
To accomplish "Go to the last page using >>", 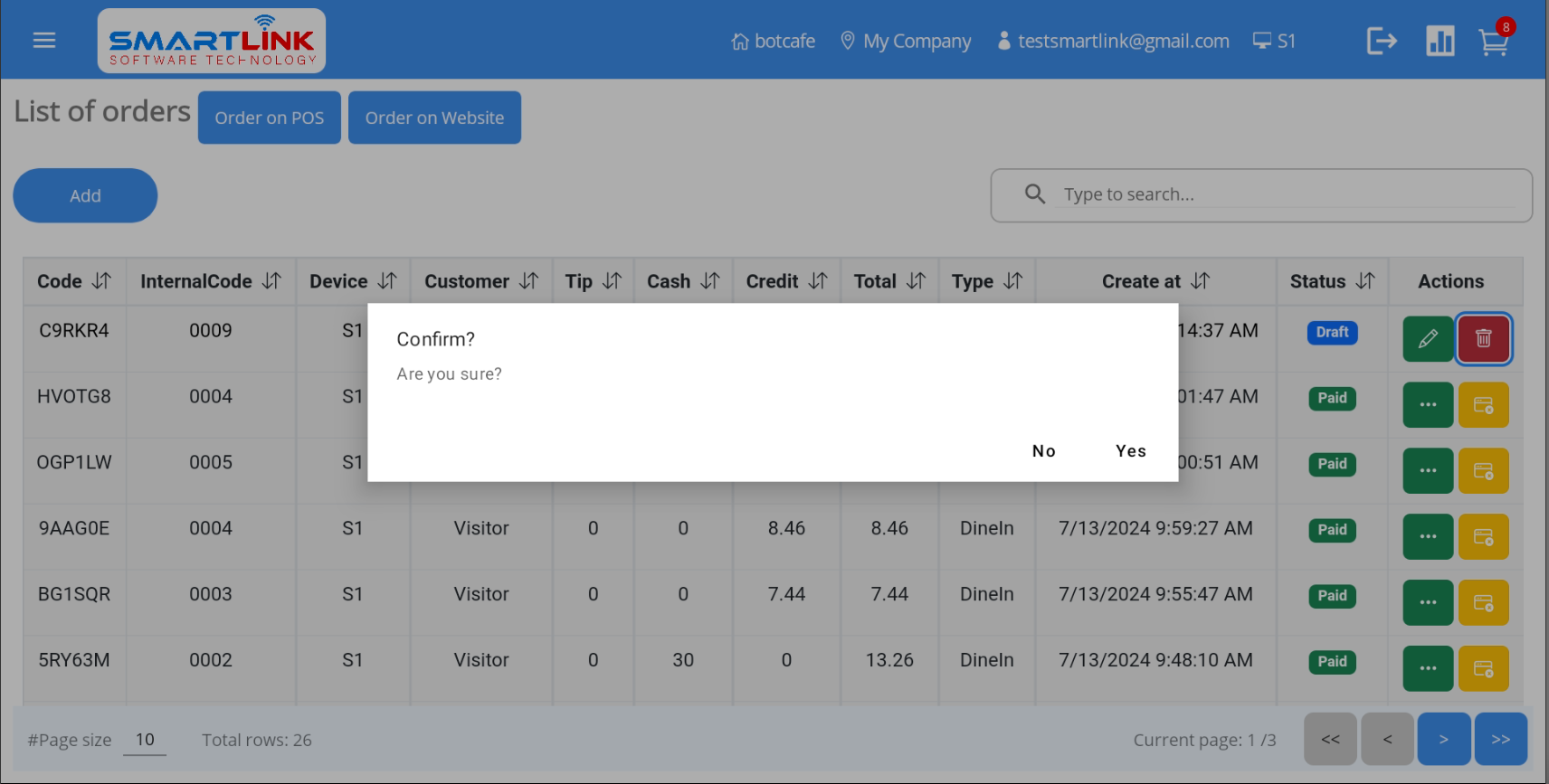I will click(1500, 740).
